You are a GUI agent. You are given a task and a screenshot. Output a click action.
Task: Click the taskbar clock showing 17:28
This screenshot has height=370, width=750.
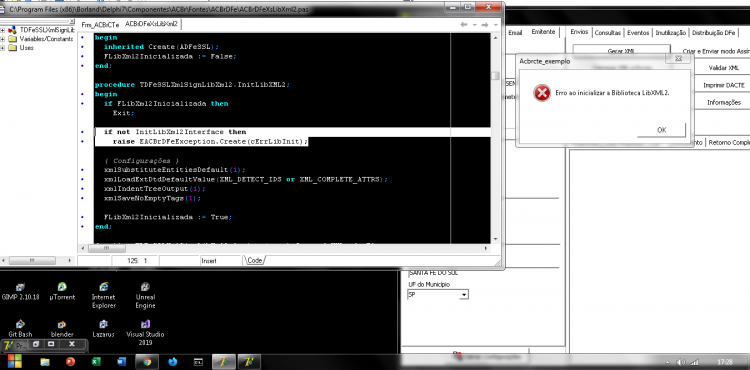(725, 362)
